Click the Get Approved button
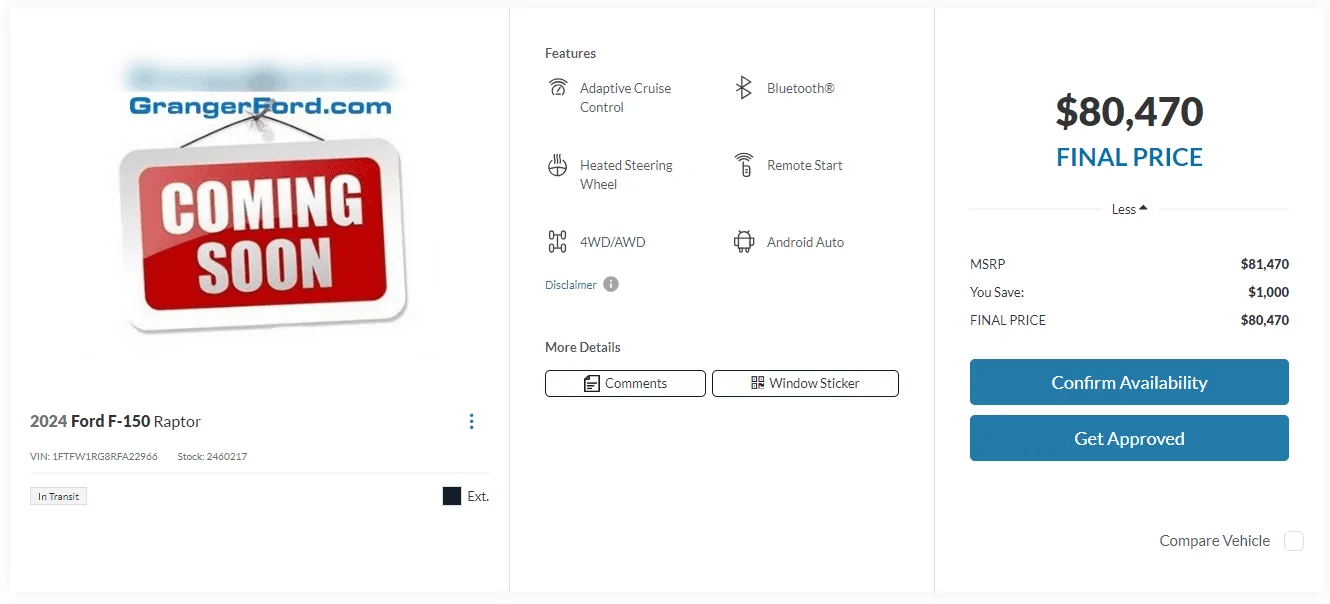This screenshot has height=604, width=1330. (1129, 438)
